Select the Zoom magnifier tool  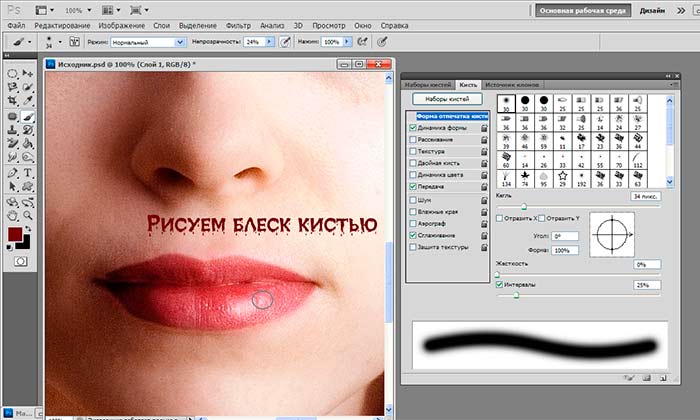tap(28, 216)
